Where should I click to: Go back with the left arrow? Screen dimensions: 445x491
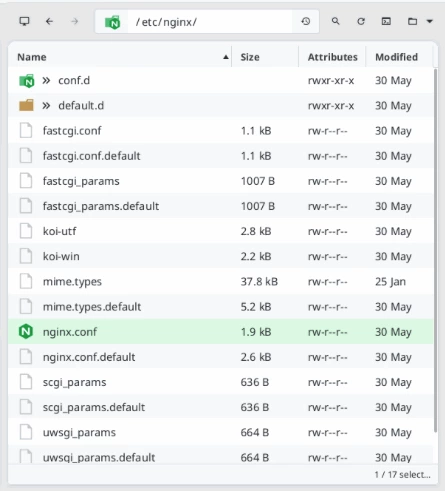[49, 22]
